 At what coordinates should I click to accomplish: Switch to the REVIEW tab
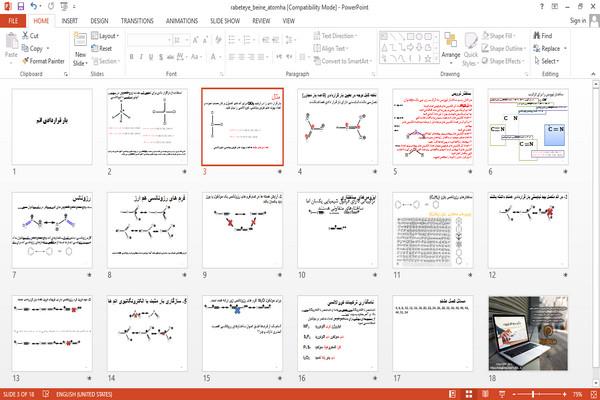261,21
